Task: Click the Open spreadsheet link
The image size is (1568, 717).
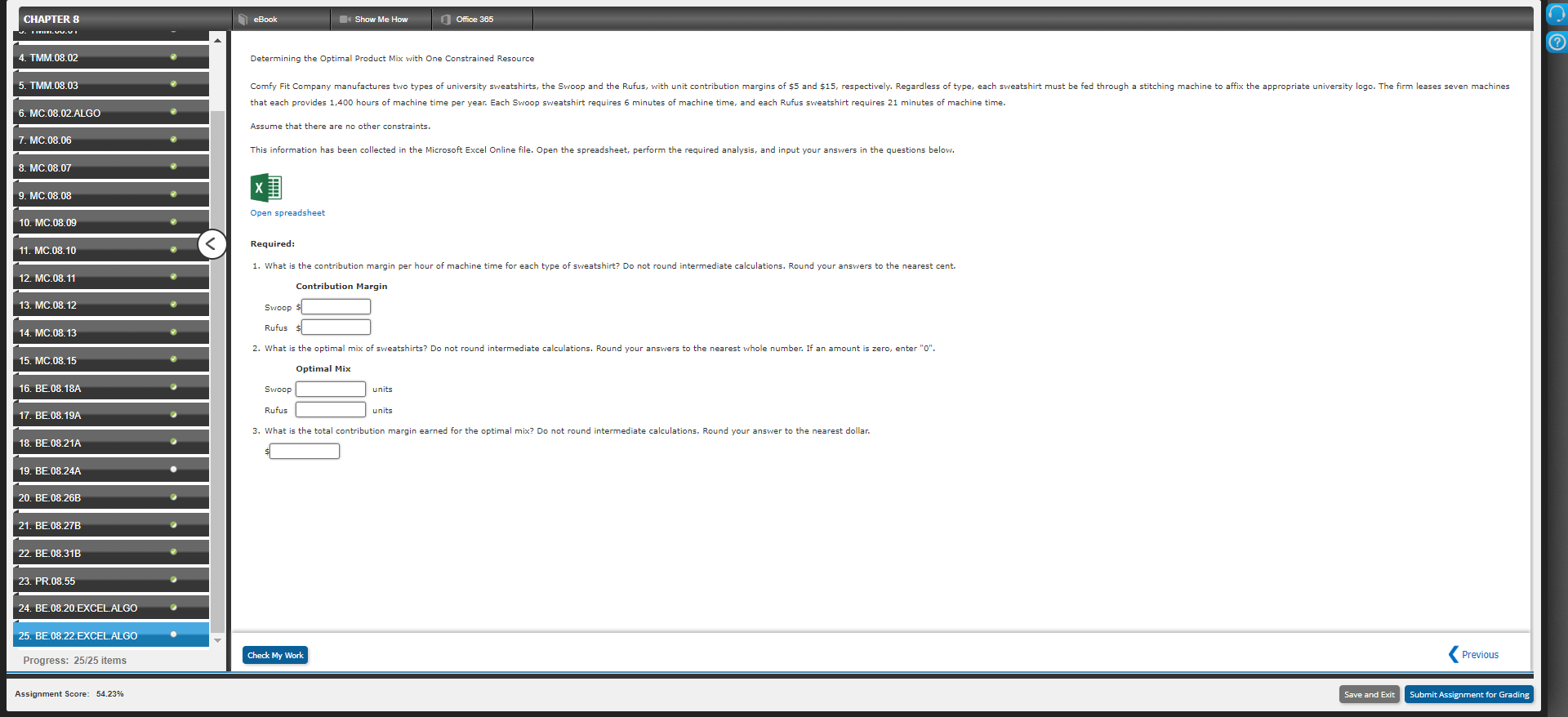Action: click(x=287, y=213)
